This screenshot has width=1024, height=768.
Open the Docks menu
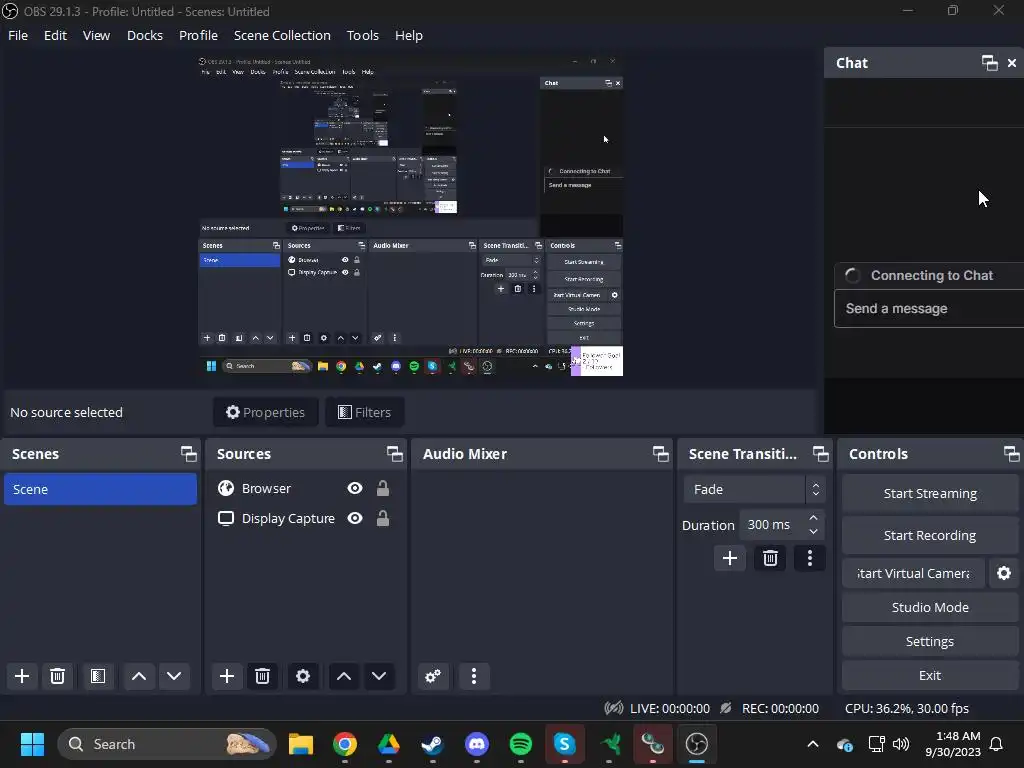point(144,35)
